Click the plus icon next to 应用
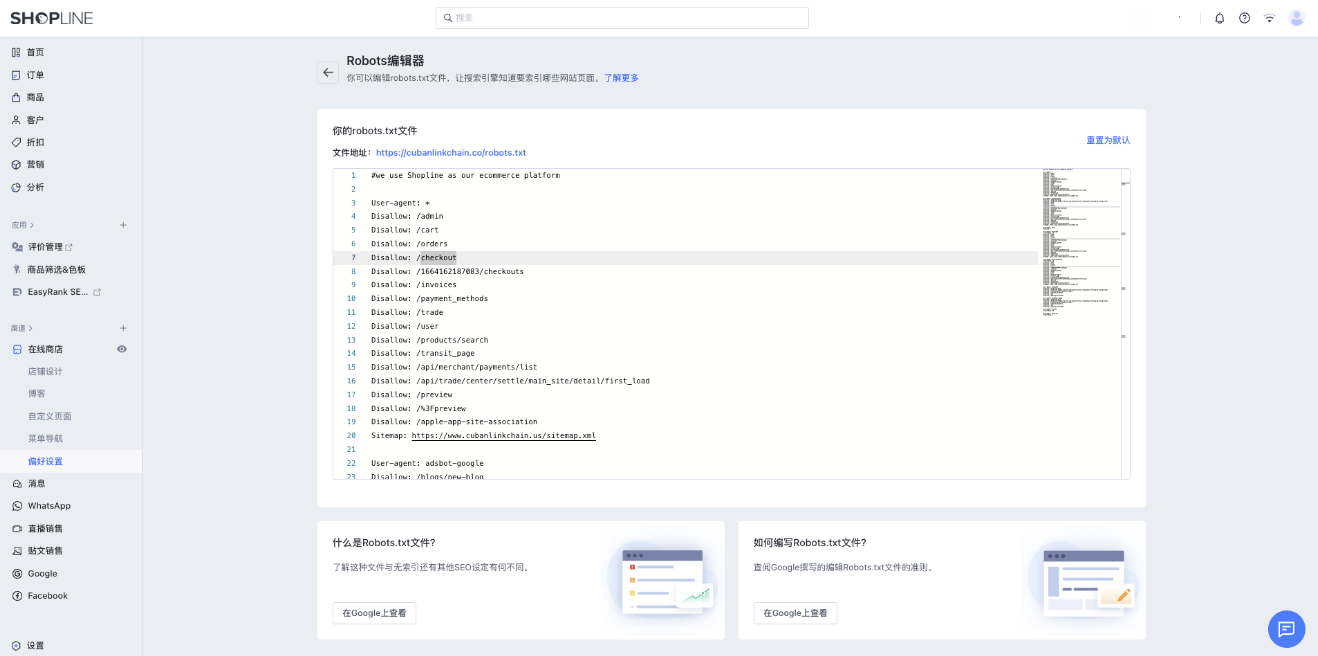Viewport: 1318px width, 656px height. point(123,225)
